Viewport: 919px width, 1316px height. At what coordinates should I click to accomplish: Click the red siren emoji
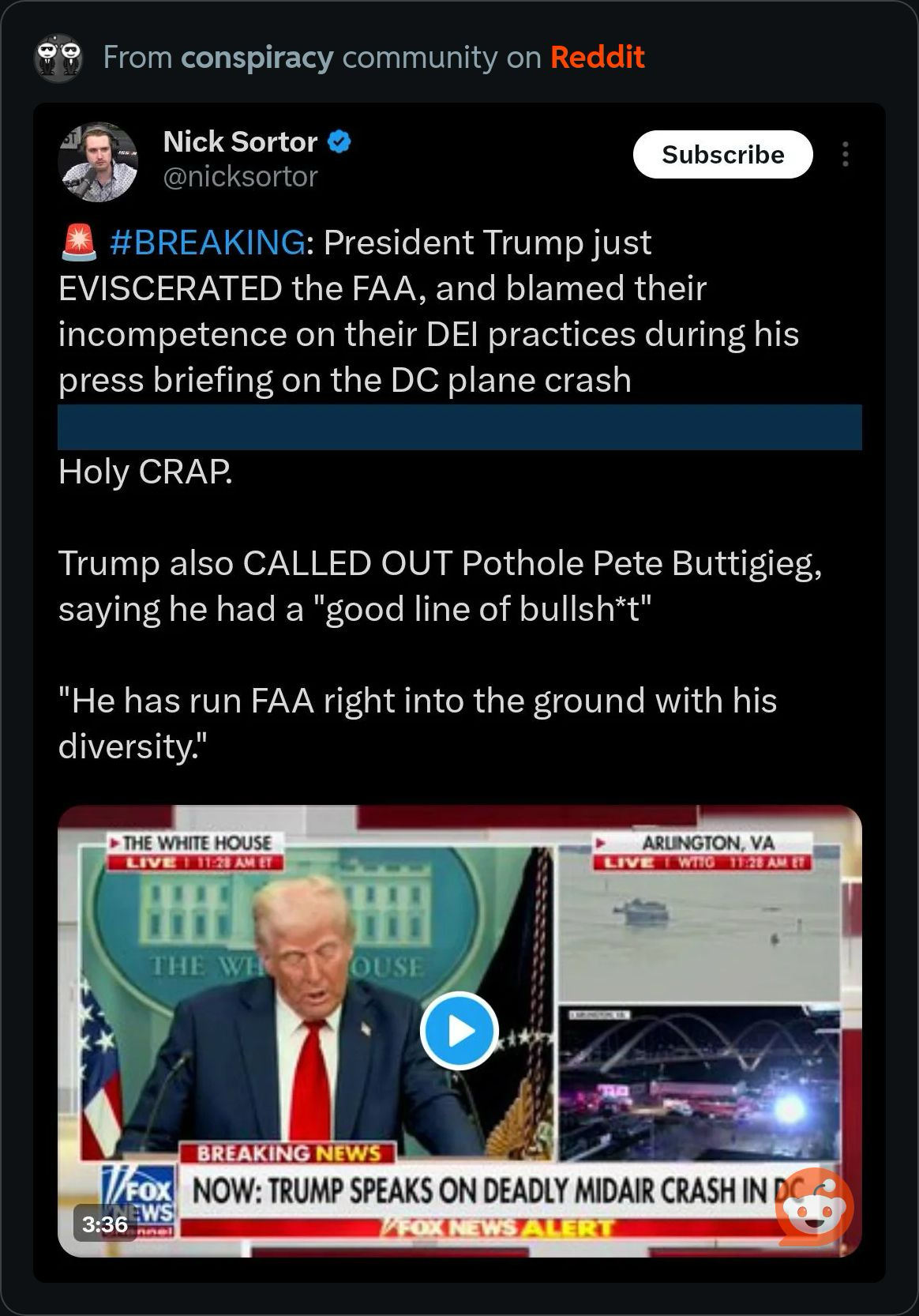tap(78, 243)
